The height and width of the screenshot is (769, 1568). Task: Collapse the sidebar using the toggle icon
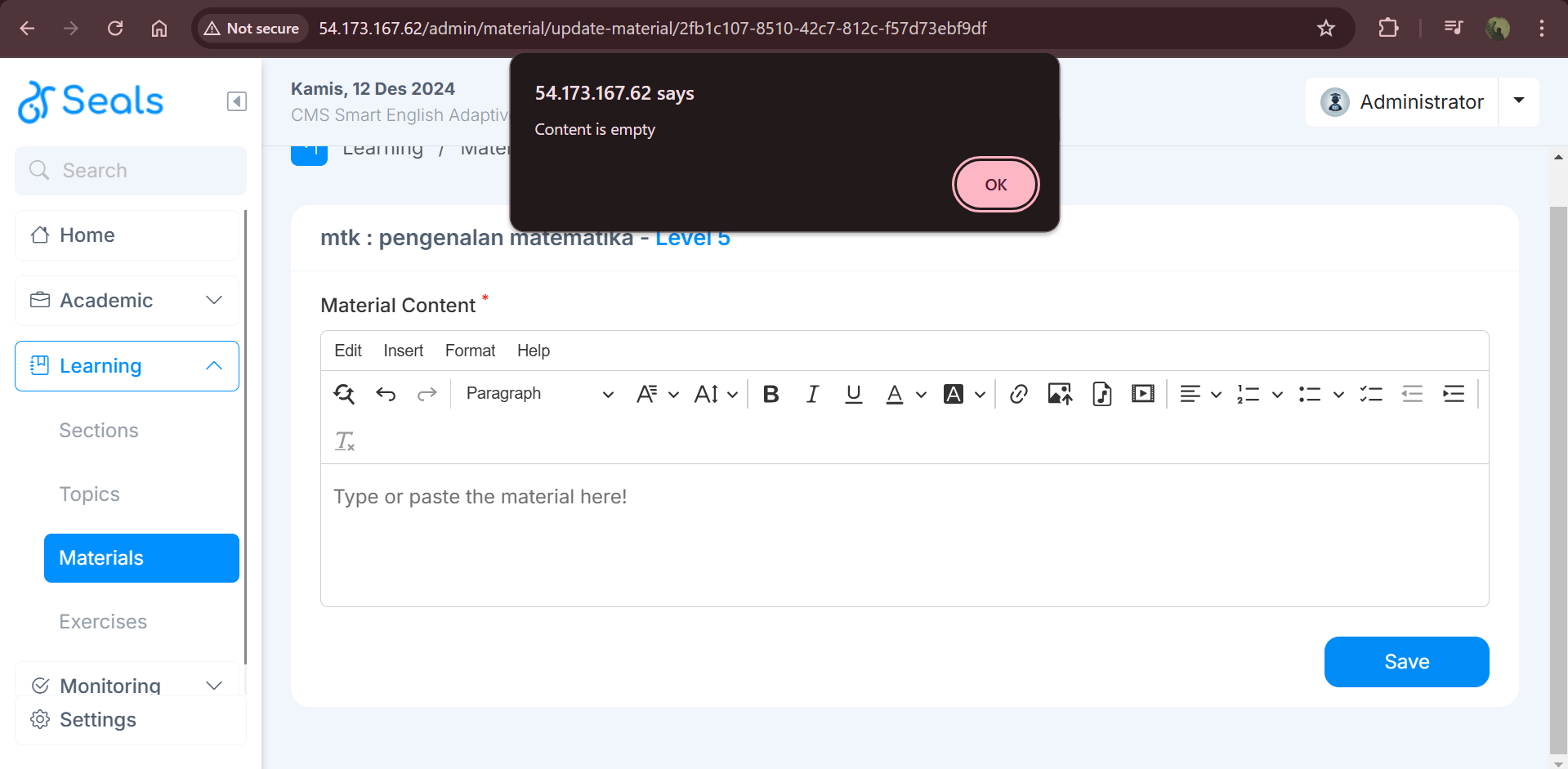click(237, 101)
